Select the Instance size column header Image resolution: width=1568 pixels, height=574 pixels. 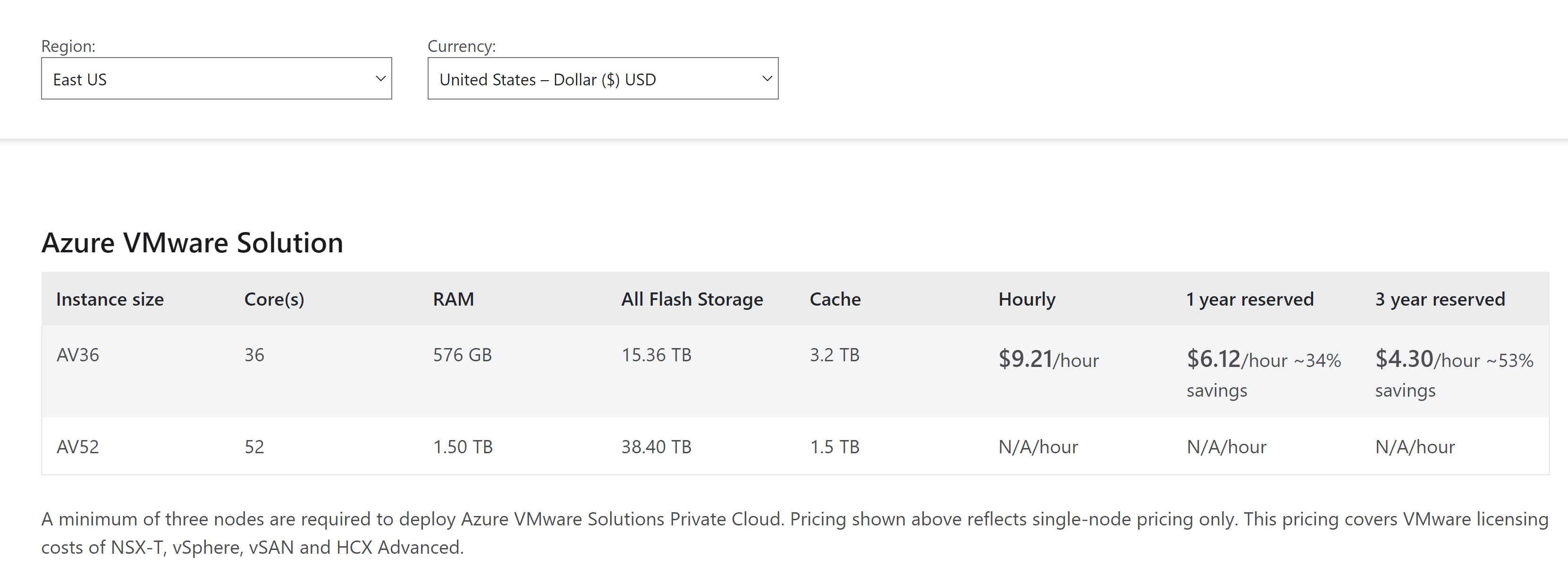point(110,299)
